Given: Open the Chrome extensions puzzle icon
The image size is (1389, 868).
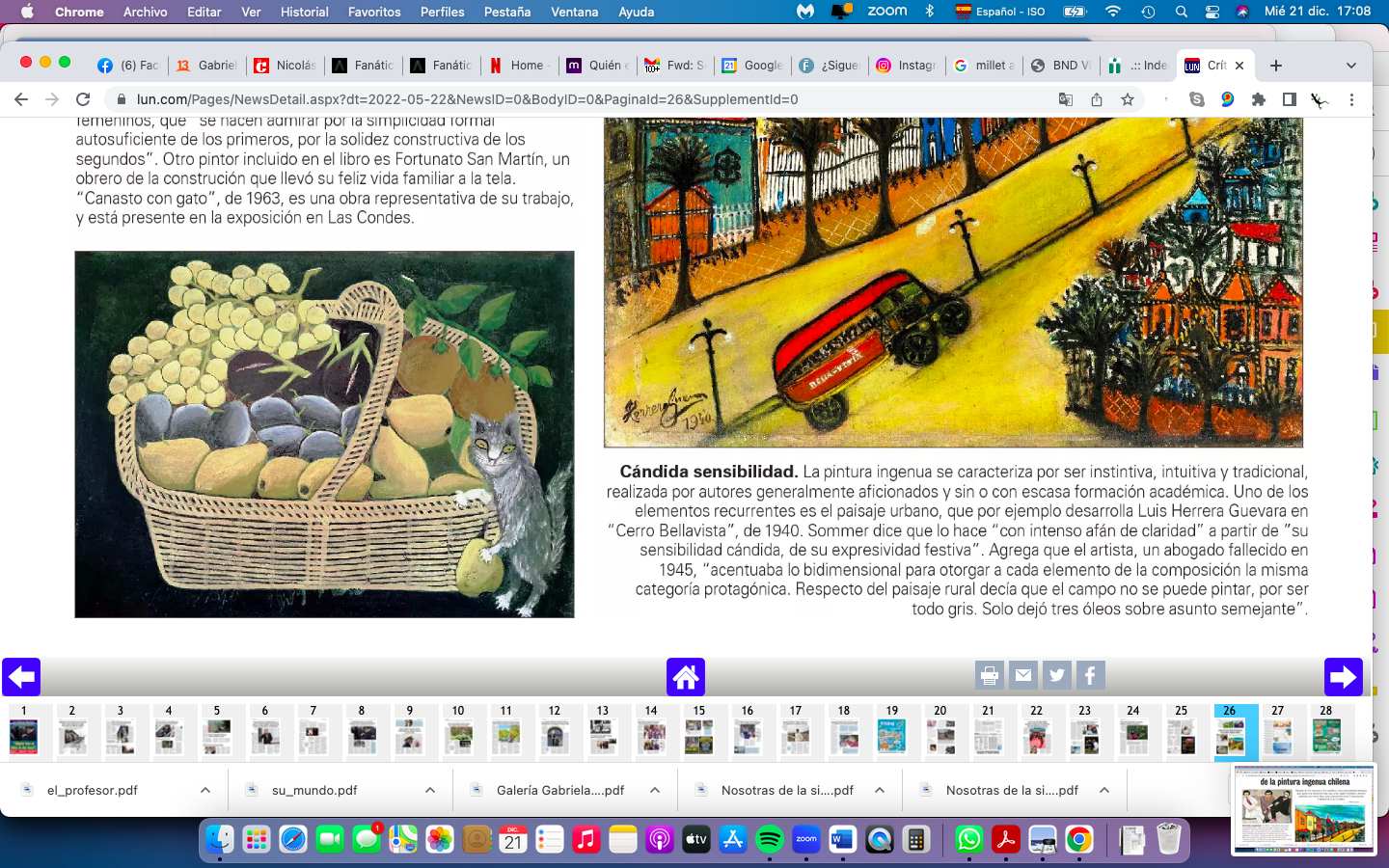Looking at the screenshot, I should [1258, 99].
